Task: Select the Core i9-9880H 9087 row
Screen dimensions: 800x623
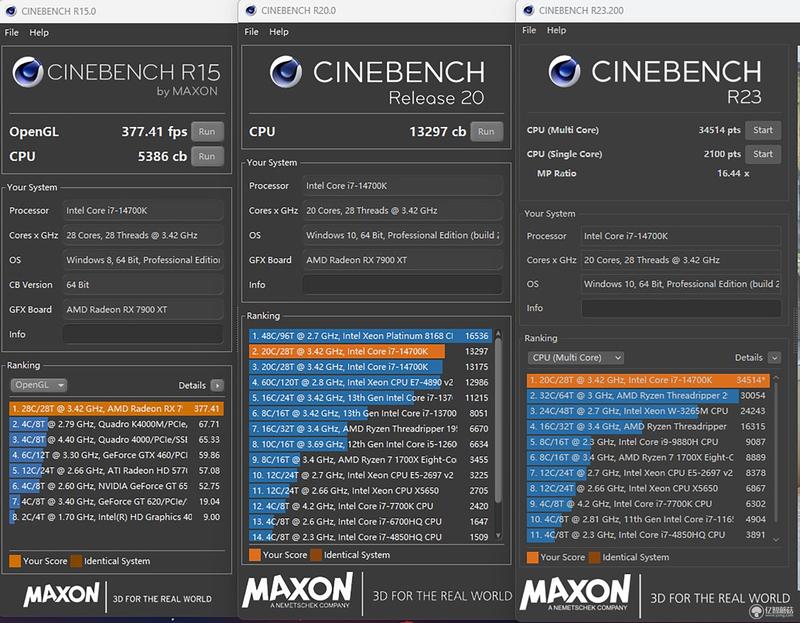Action: [x=647, y=442]
